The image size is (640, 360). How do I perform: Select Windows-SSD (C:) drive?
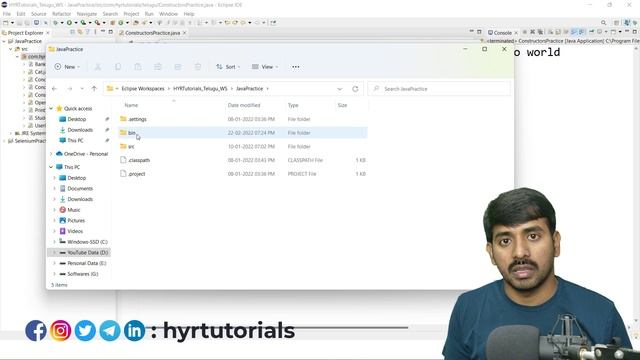[x=84, y=242]
